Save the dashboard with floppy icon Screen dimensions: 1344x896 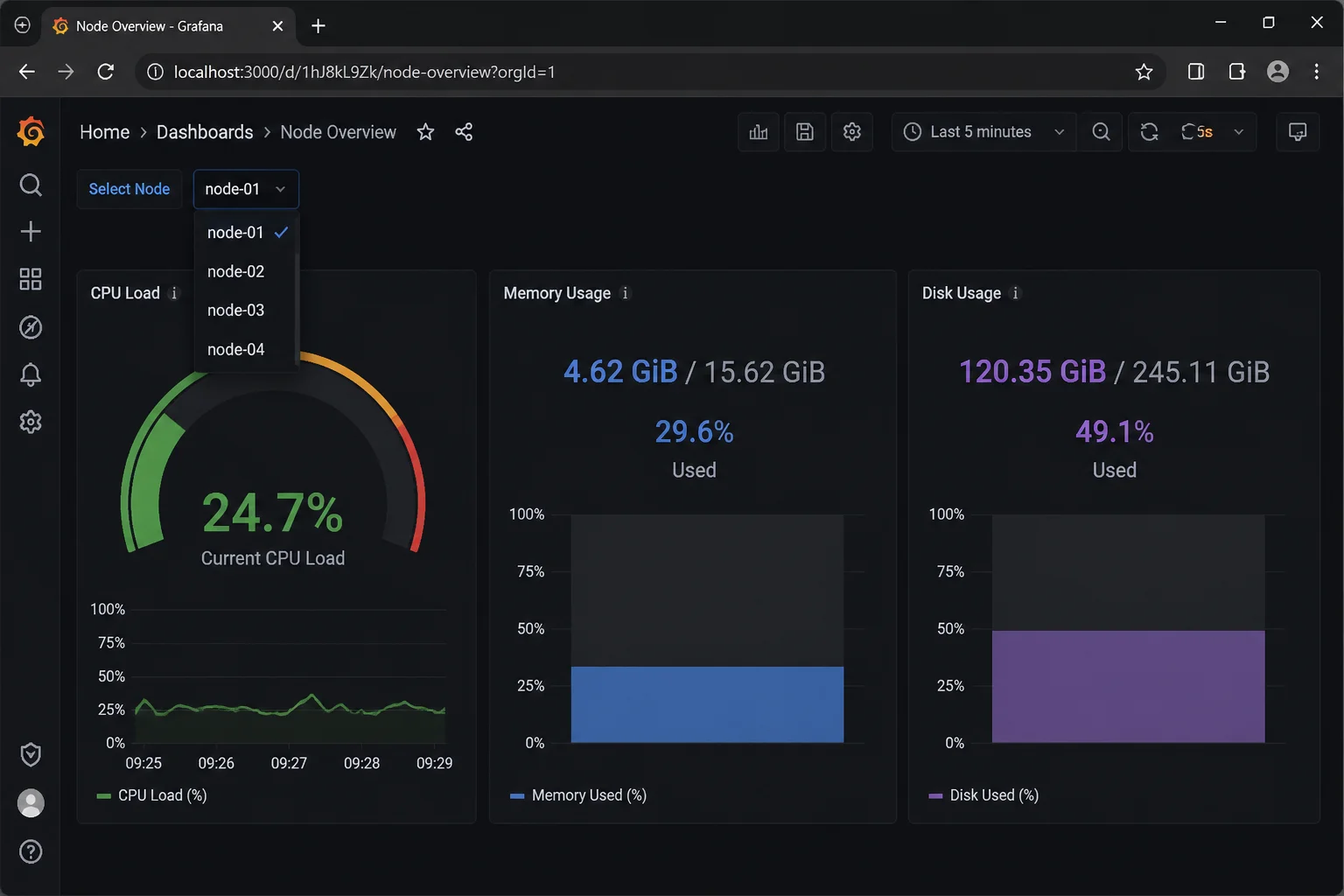tap(805, 132)
